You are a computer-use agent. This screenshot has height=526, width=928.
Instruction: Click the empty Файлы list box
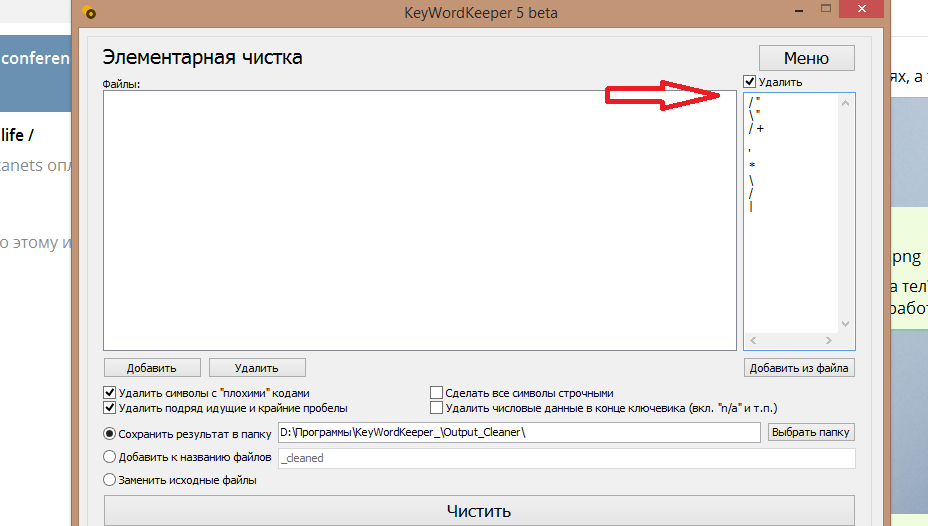point(420,220)
